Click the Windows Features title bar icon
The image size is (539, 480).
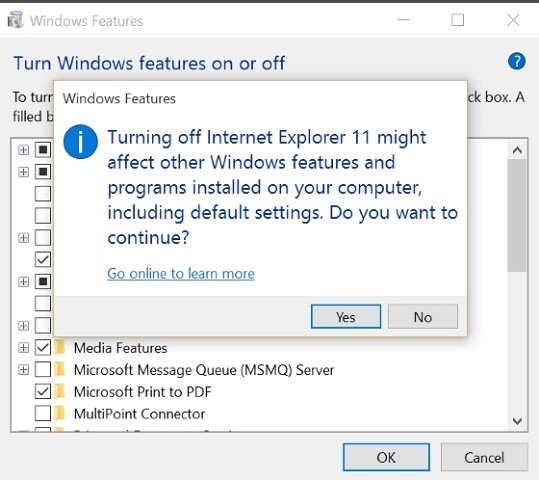coord(15,20)
